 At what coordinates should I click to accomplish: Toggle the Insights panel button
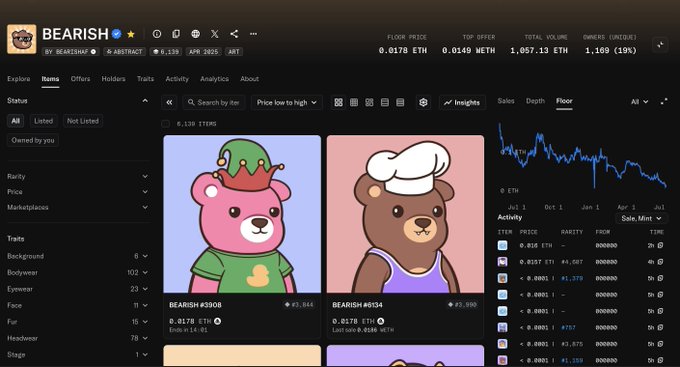pos(462,102)
